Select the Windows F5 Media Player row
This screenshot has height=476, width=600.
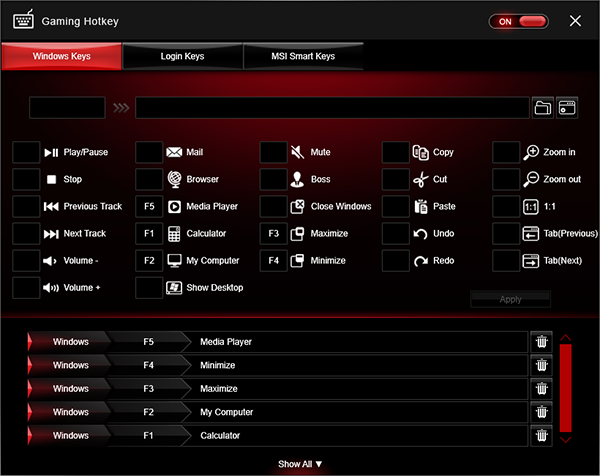tap(278, 342)
